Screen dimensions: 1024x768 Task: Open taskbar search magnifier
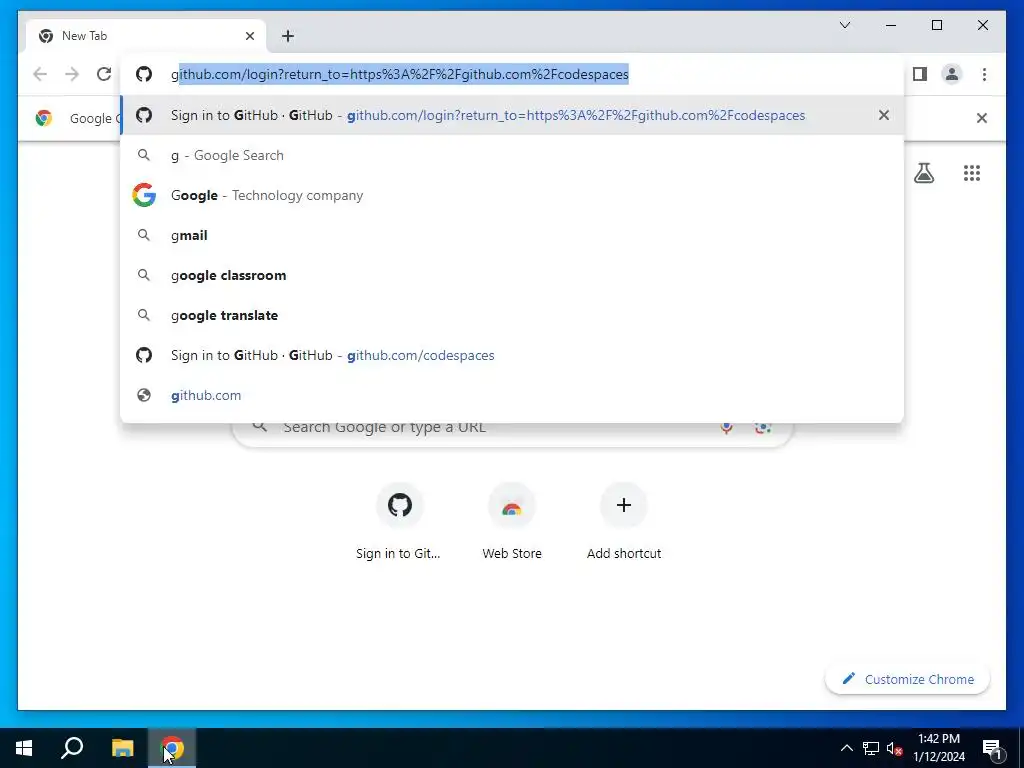click(x=72, y=748)
